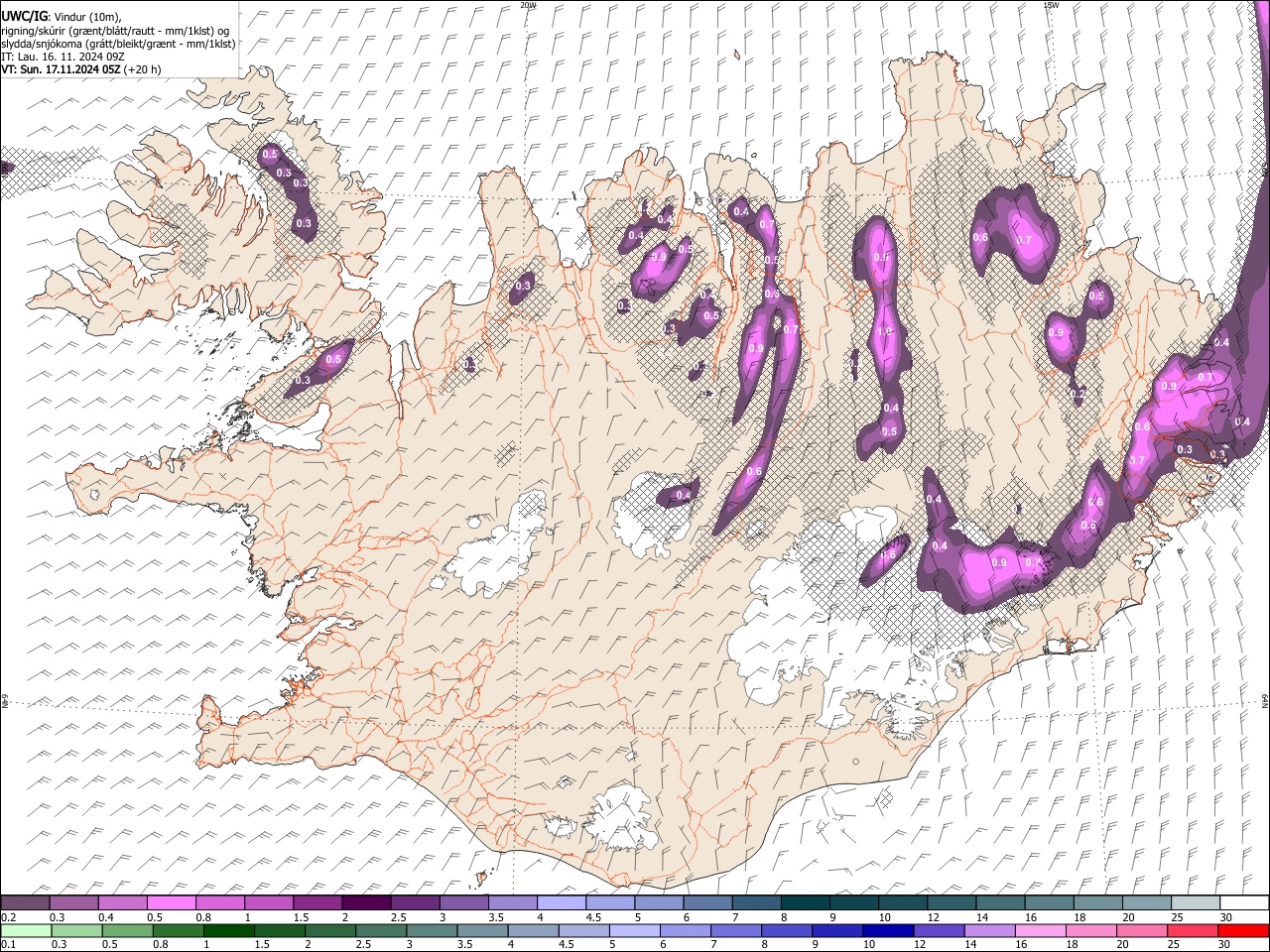
Task: Pick the first top-row swatch above the 0.2 label
Action: [x=25, y=902]
